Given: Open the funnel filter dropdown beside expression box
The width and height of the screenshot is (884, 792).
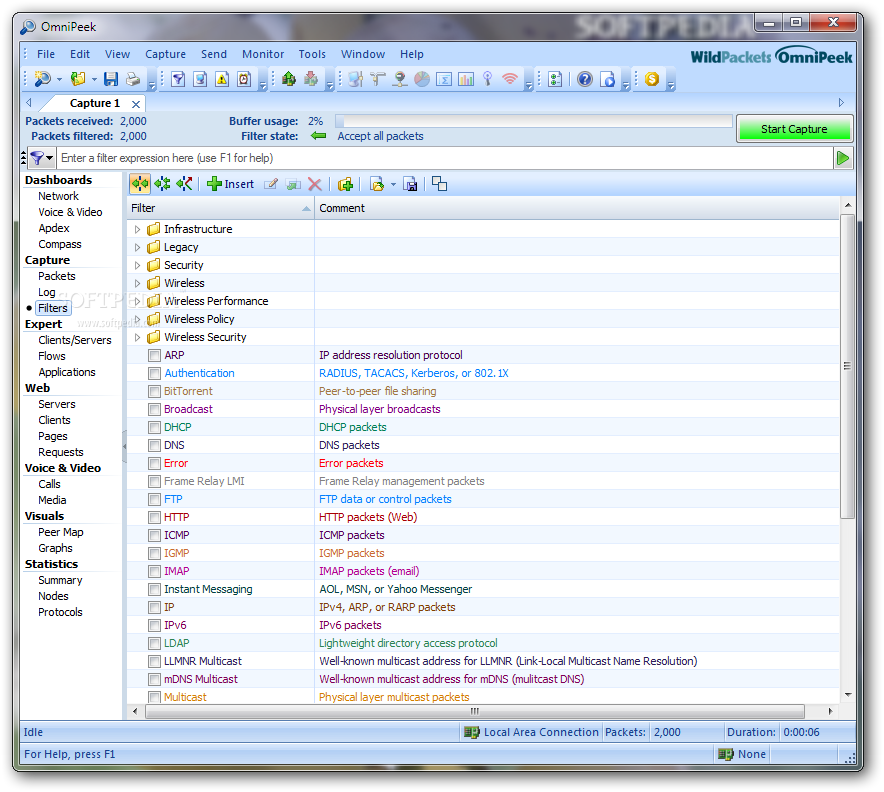Looking at the screenshot, I should [x=41, y=158].
